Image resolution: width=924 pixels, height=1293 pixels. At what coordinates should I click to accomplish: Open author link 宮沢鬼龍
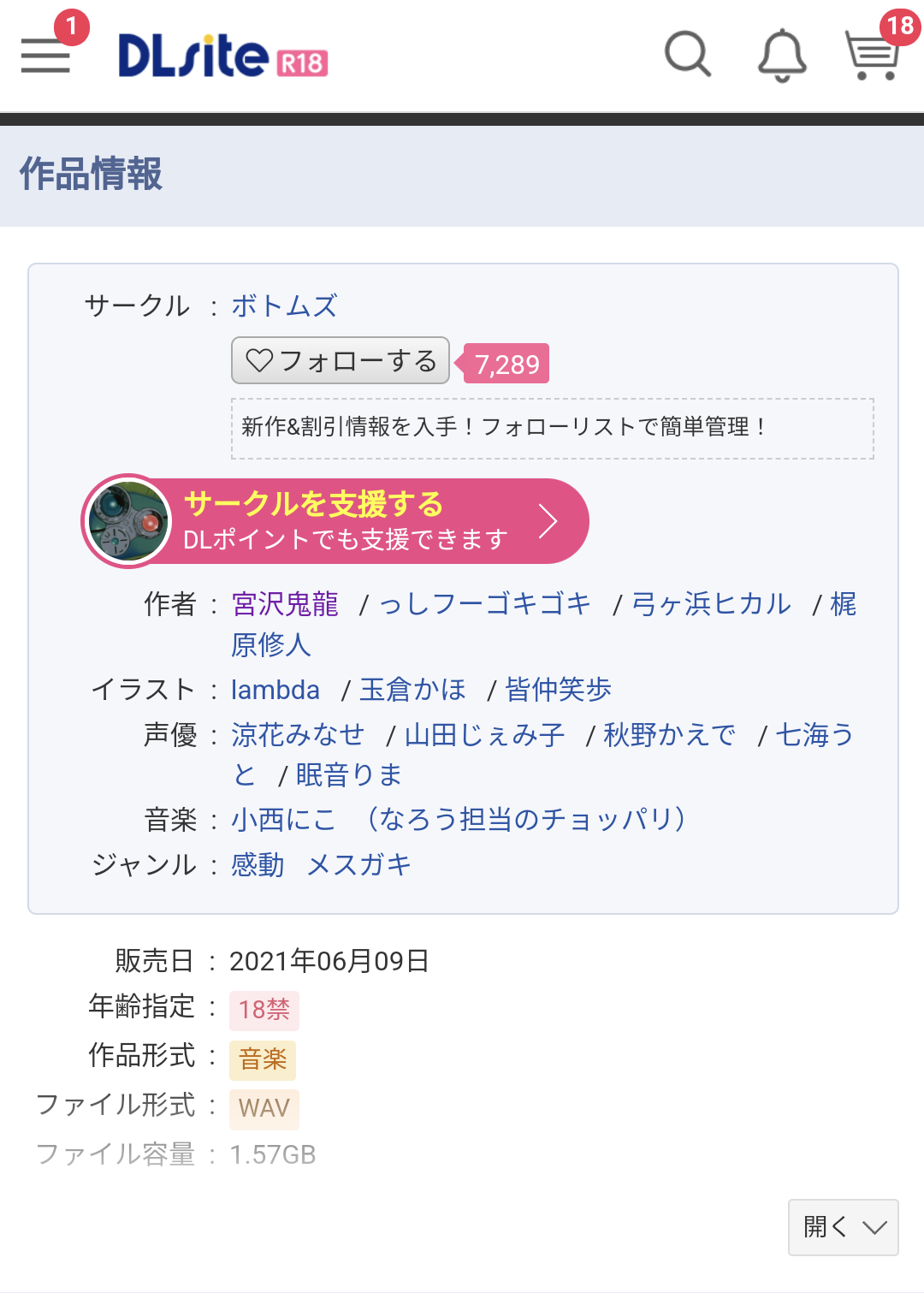285,604
